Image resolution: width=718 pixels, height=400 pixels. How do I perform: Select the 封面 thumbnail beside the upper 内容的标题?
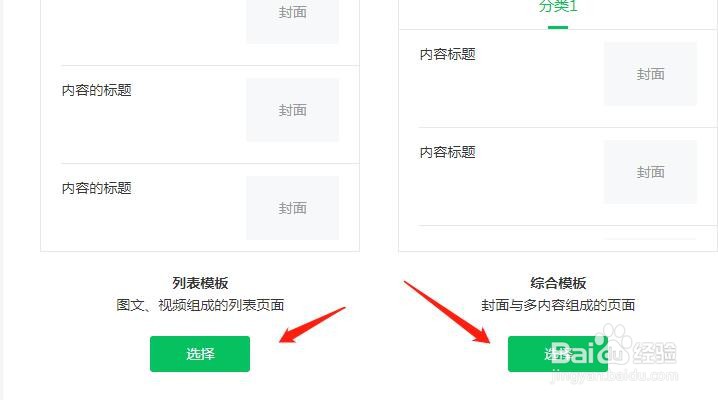[x=293, y=110]
